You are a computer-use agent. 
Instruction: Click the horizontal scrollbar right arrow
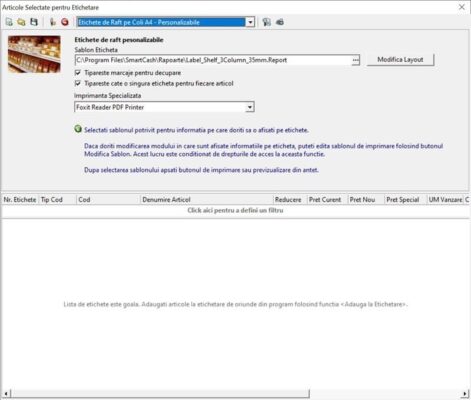tap(465, 394)
